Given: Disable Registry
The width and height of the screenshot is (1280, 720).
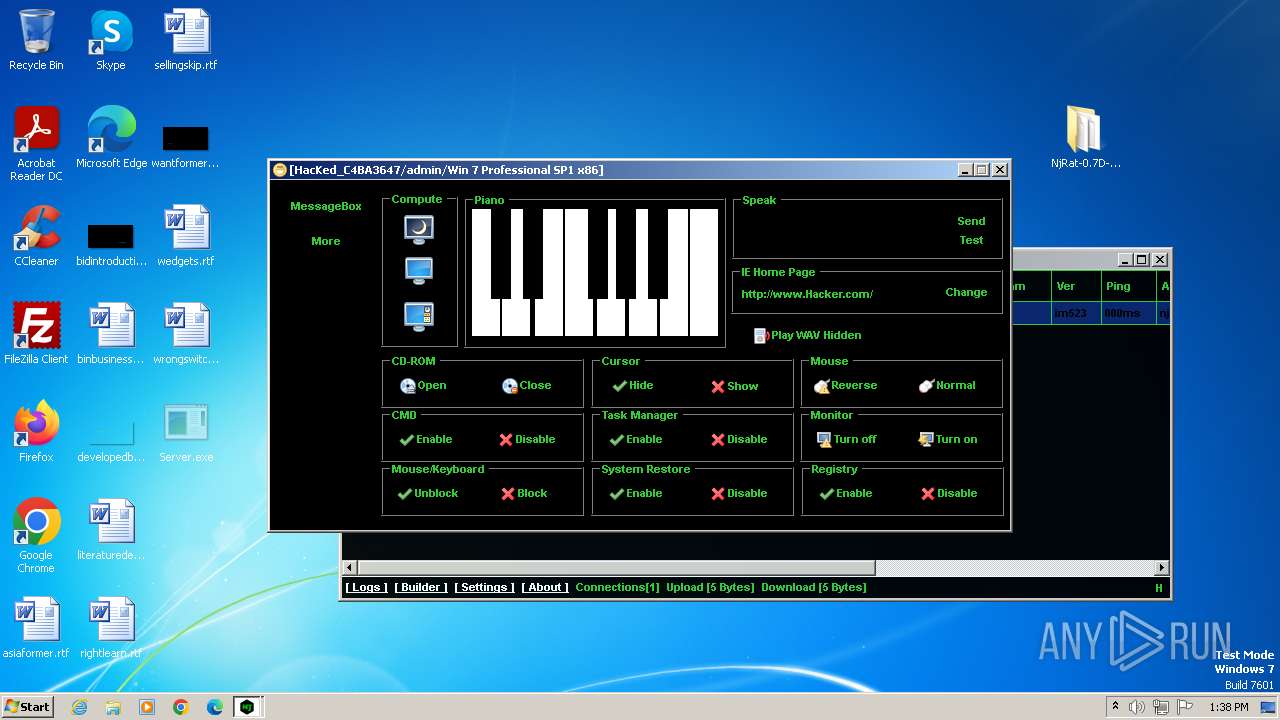Looking at the screenshot, I should pyautogui.click(x=949, y=493).
